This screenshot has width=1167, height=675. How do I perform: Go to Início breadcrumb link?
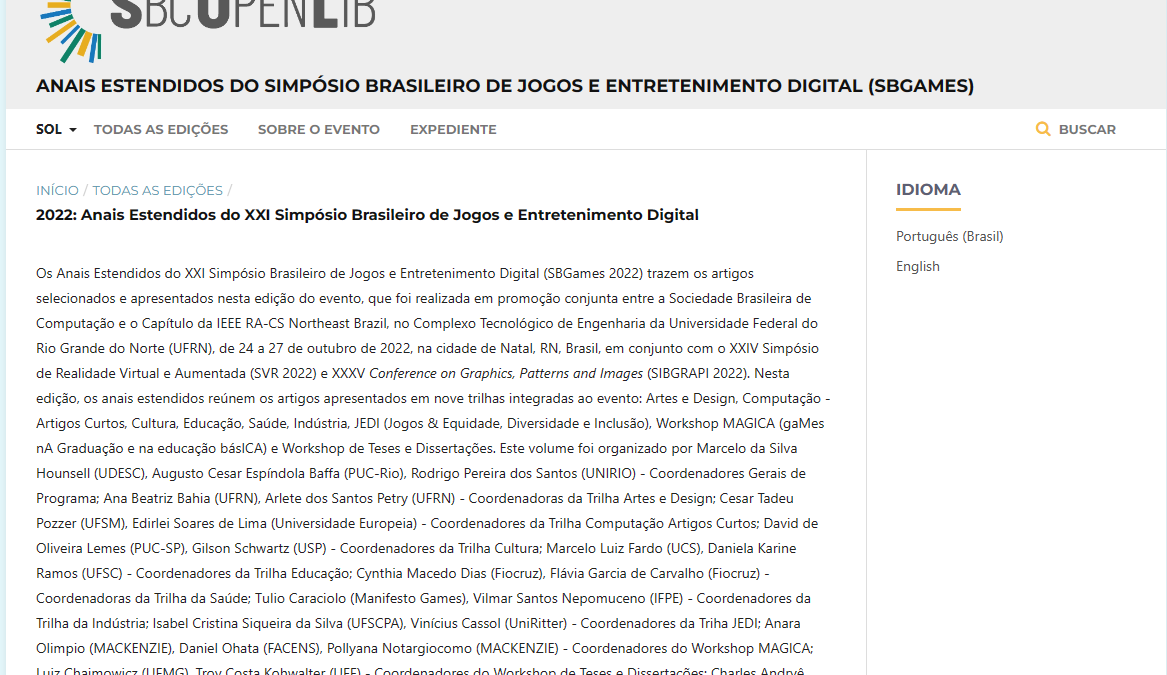click(57, 191)
